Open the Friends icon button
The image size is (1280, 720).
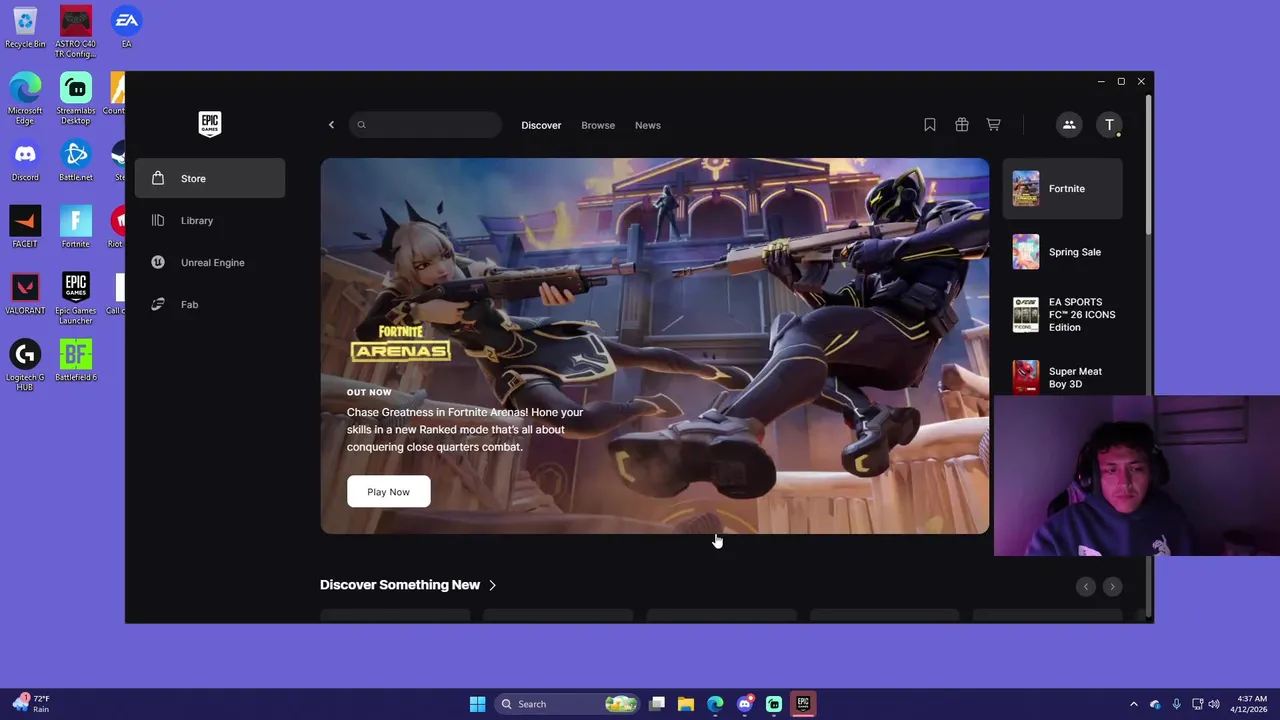[x=1069, y=125]
